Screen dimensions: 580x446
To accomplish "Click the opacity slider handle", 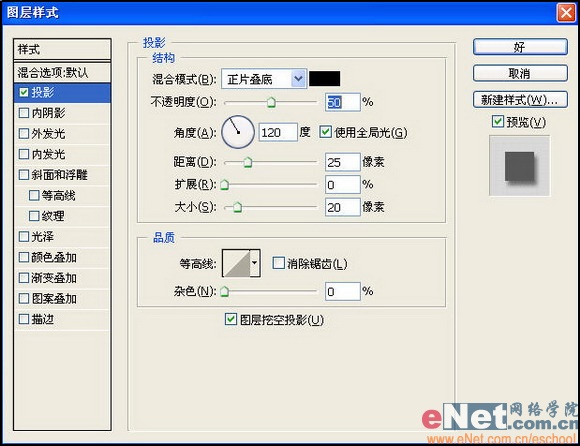I will pyautogui.click(x=271, y=102).
